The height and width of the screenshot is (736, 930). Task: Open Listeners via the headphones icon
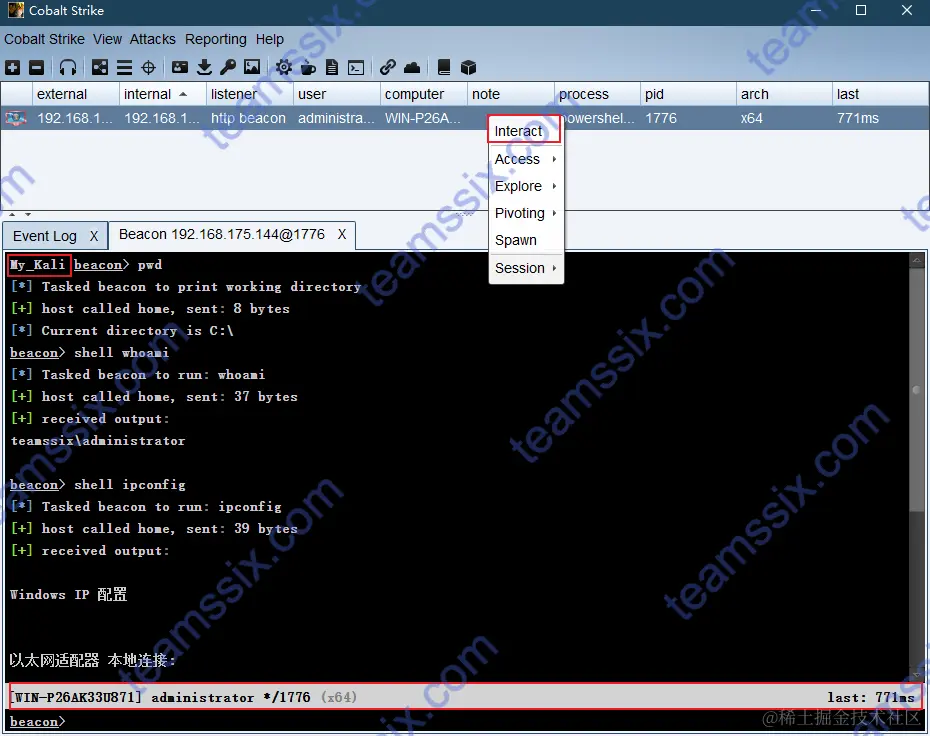click(x=68, y=68)
